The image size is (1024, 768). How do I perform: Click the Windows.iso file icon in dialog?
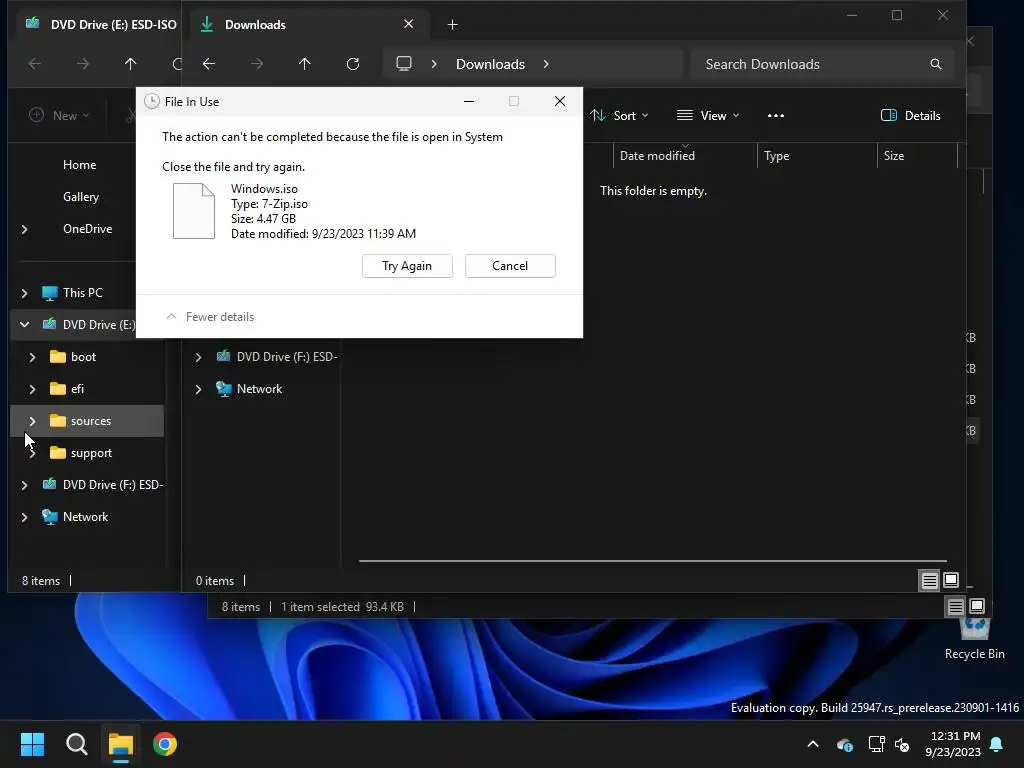point(194,211)
